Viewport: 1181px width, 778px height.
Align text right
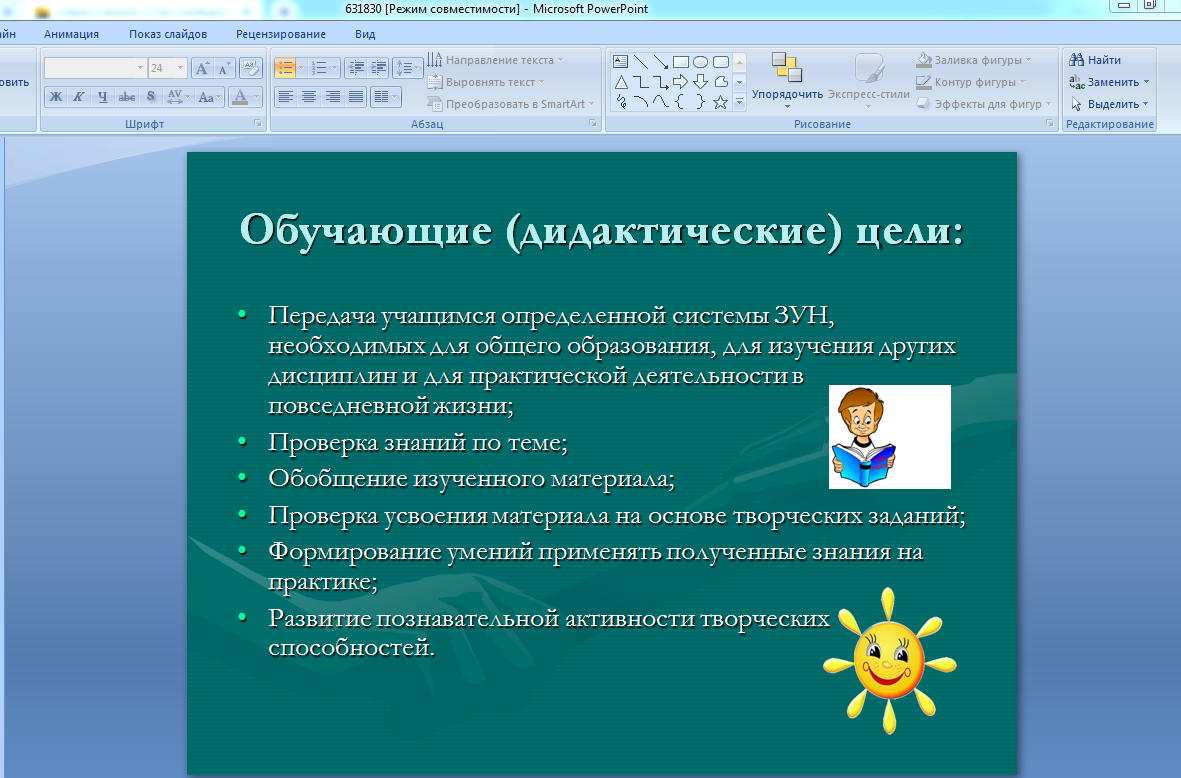(332, 96)
